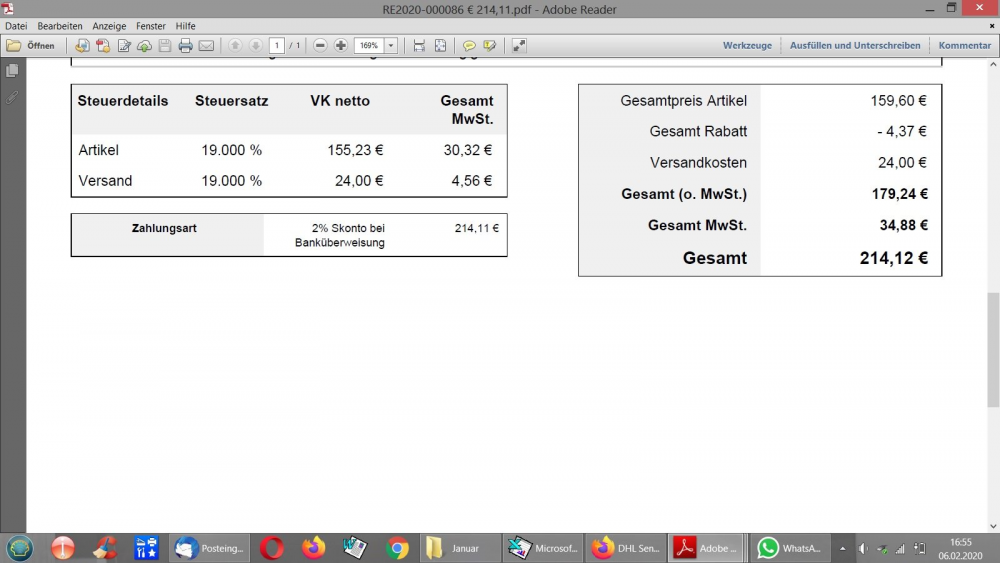The height and width of the screenshot is (563, 1000).
Task: Open the Werkzeuge panel
Action: tap(747, 45)
